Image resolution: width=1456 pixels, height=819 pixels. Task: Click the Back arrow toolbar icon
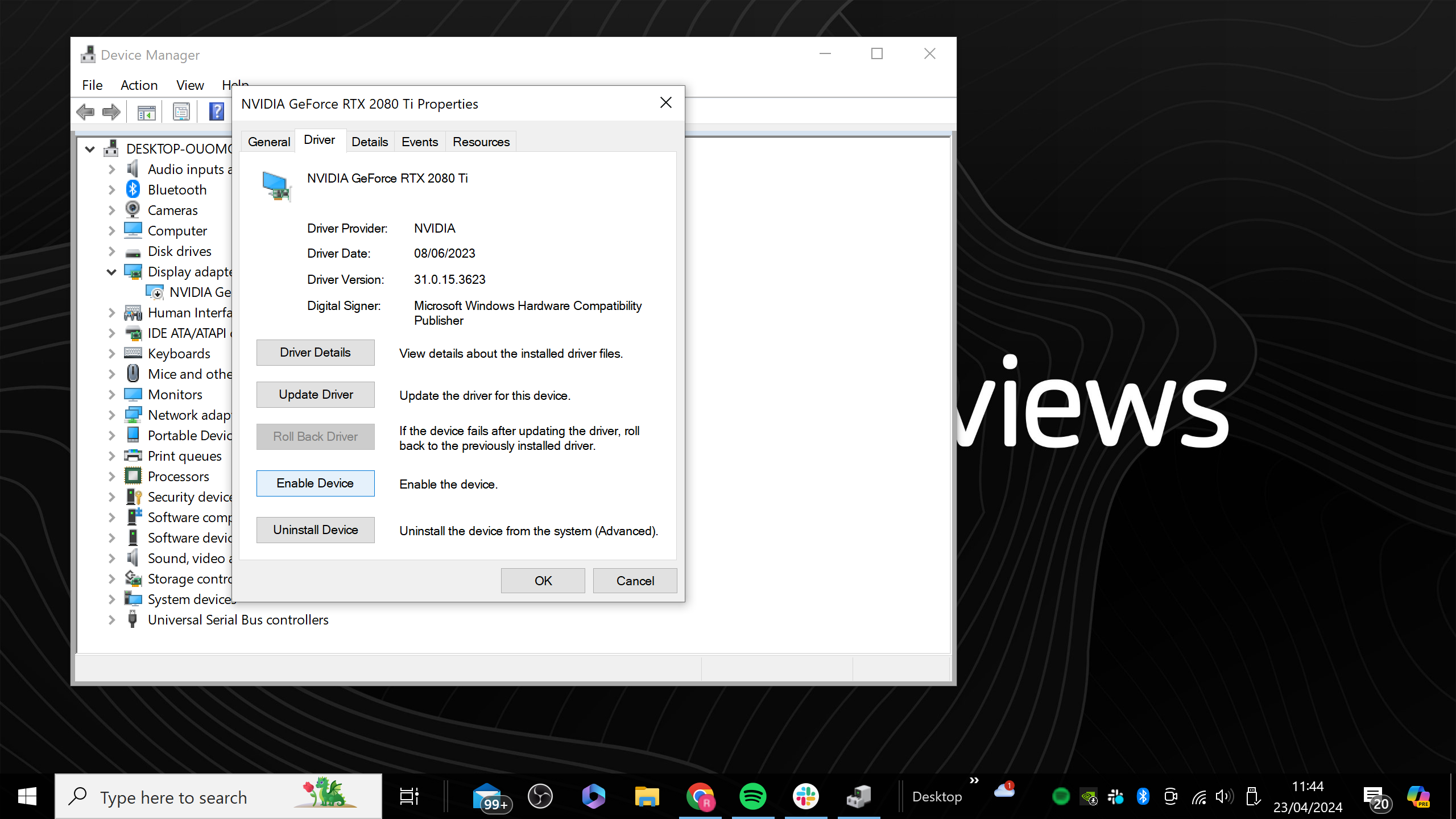click(85, 112)
